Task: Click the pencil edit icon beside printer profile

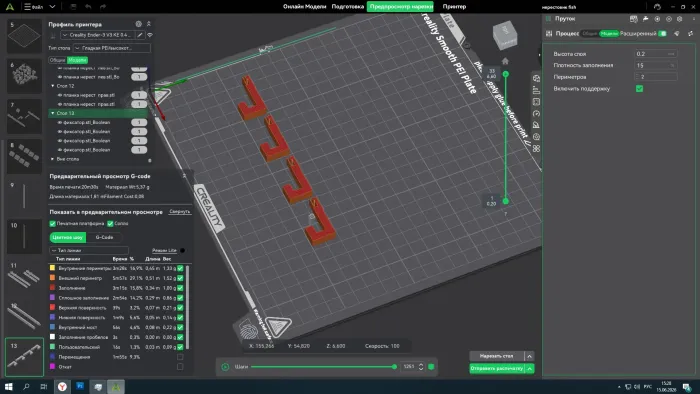Action: pos(140,35)
